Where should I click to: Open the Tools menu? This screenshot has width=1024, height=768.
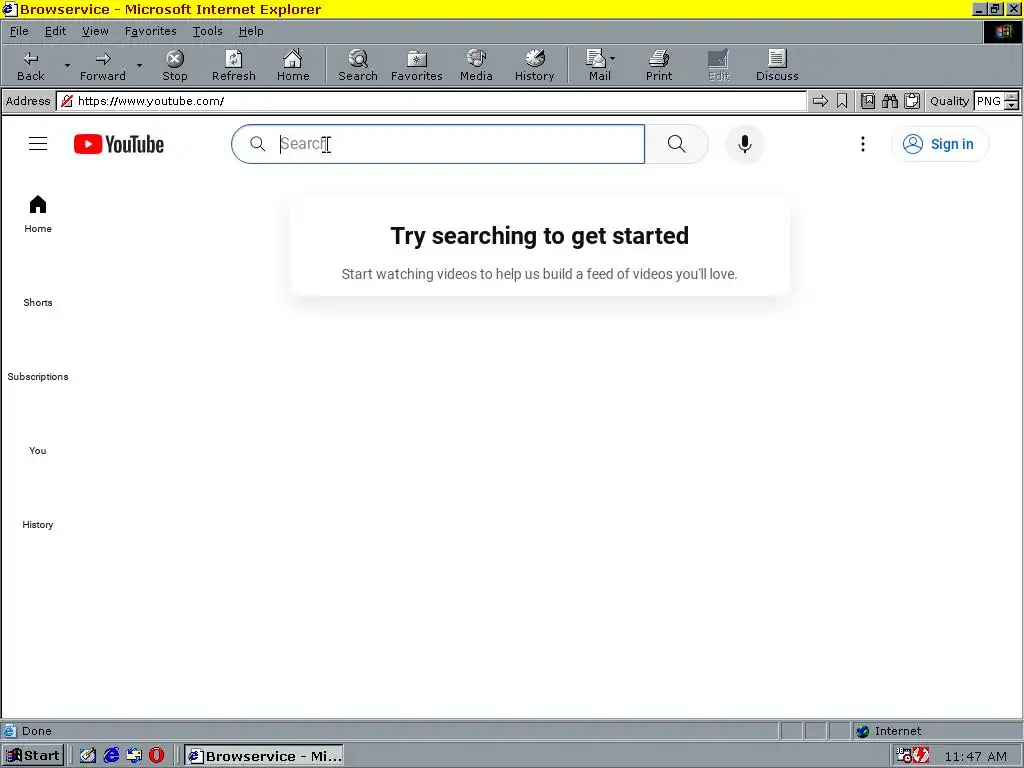coord(208,31)
